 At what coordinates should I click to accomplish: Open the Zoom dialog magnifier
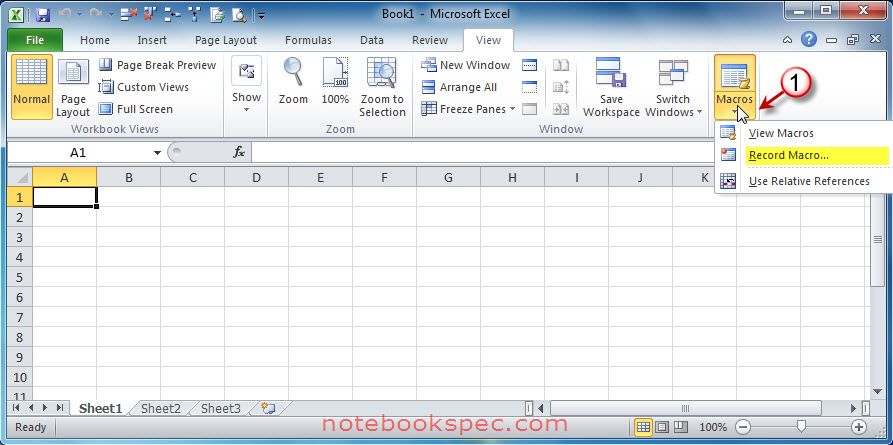pyautogui.click(x=293, y=72)
